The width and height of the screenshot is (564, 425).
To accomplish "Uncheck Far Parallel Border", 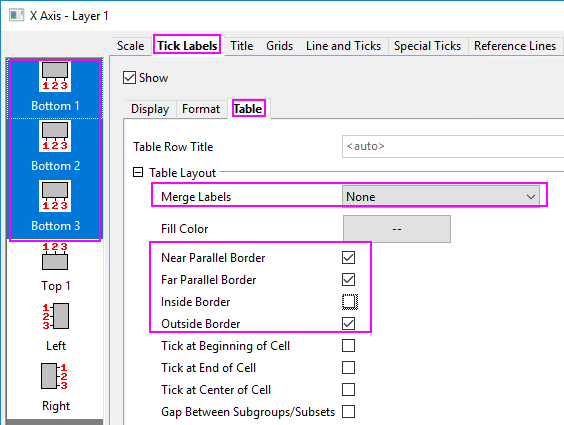I will pos(348,279).
